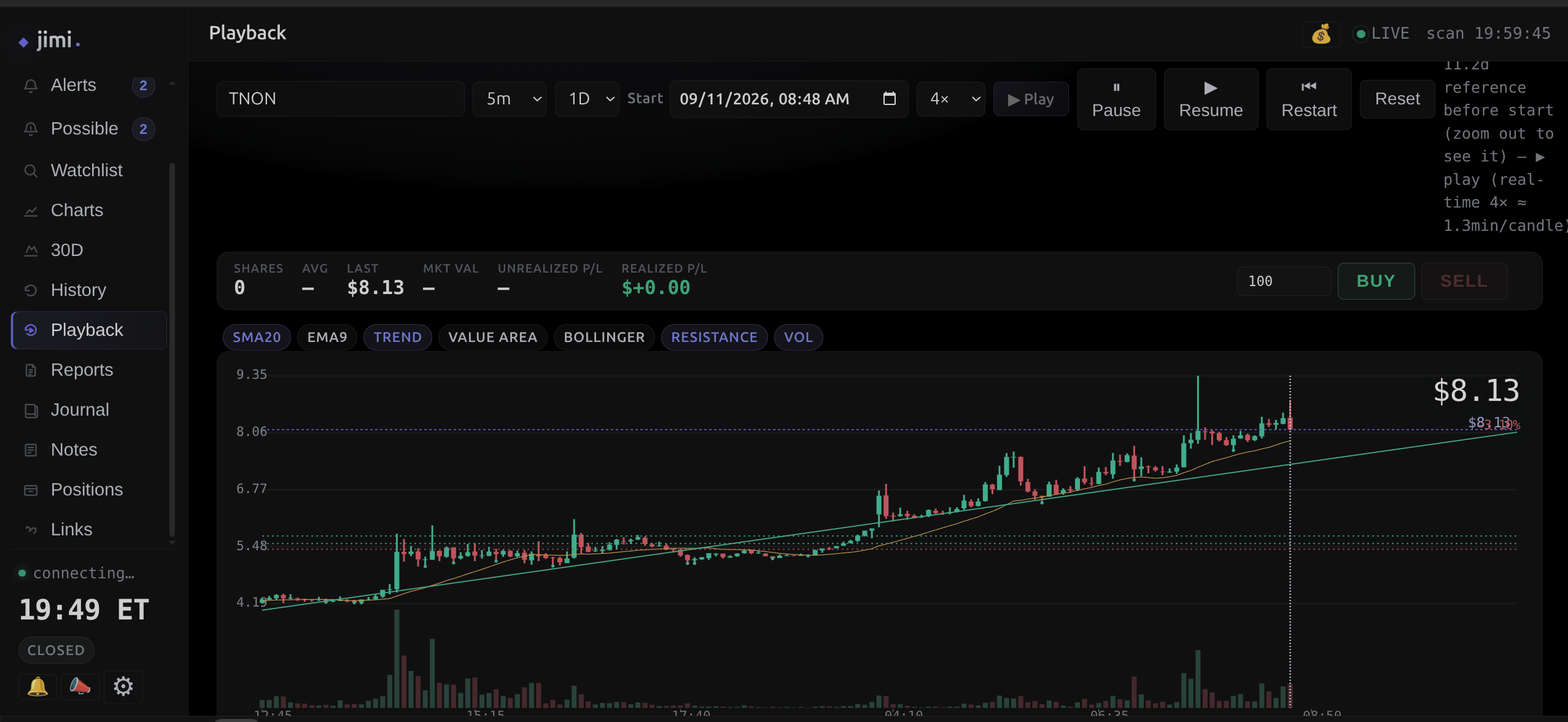Open the Journal page
This screenshot has width=1568, height=722.
pos(89,410)
